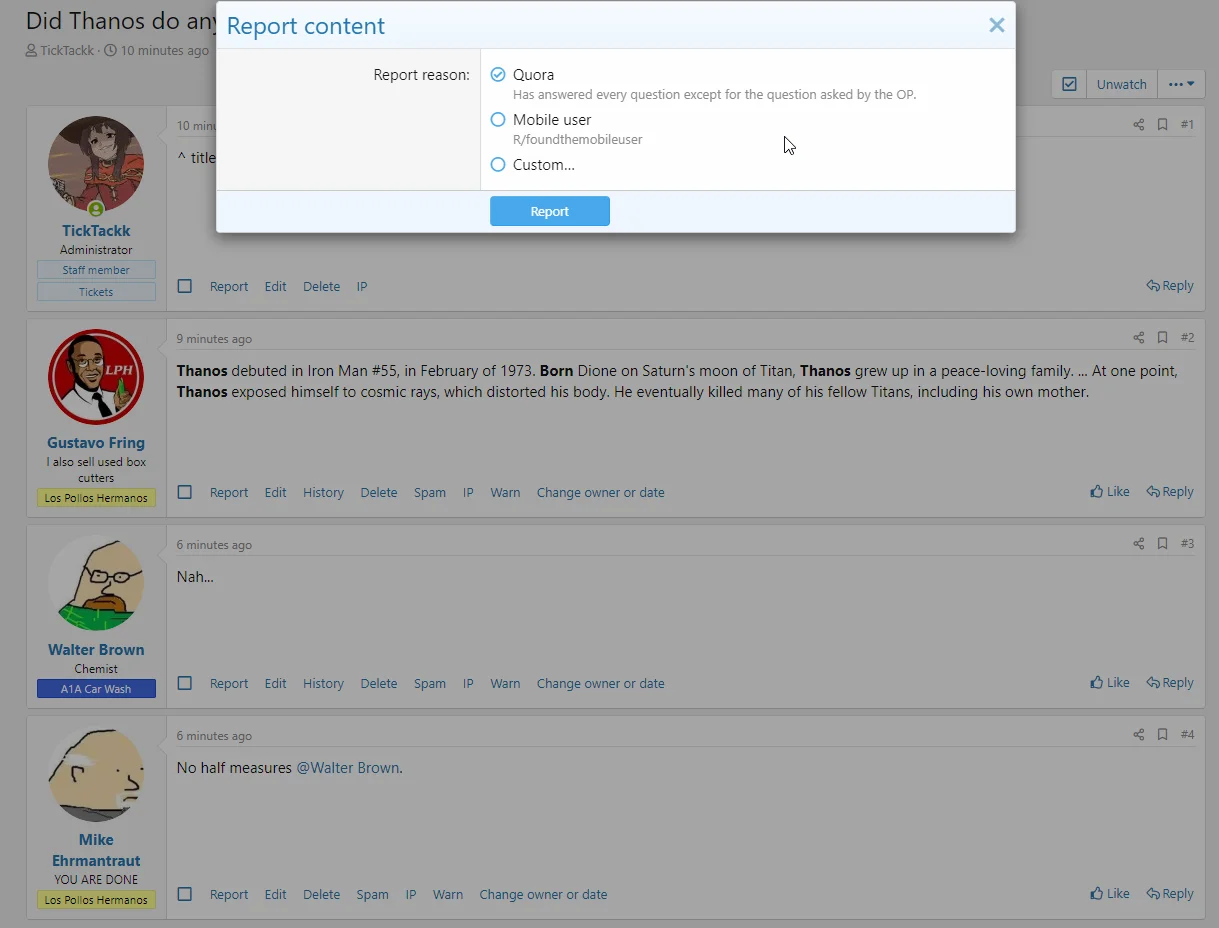Tick the checkbox on Gustavo Fring's post
This screenshot has height=928, width=1219.
pyautogui.click(x=185, y=492)
